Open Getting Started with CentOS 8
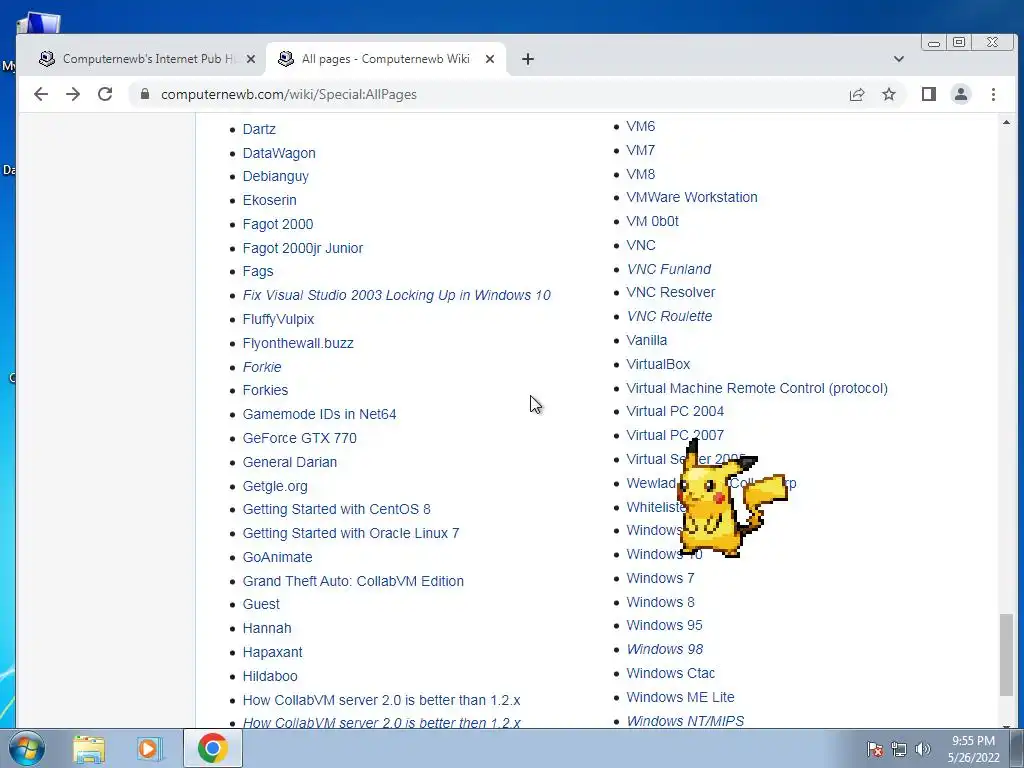This screenshot has height=768, width=1024. [336, 509]
